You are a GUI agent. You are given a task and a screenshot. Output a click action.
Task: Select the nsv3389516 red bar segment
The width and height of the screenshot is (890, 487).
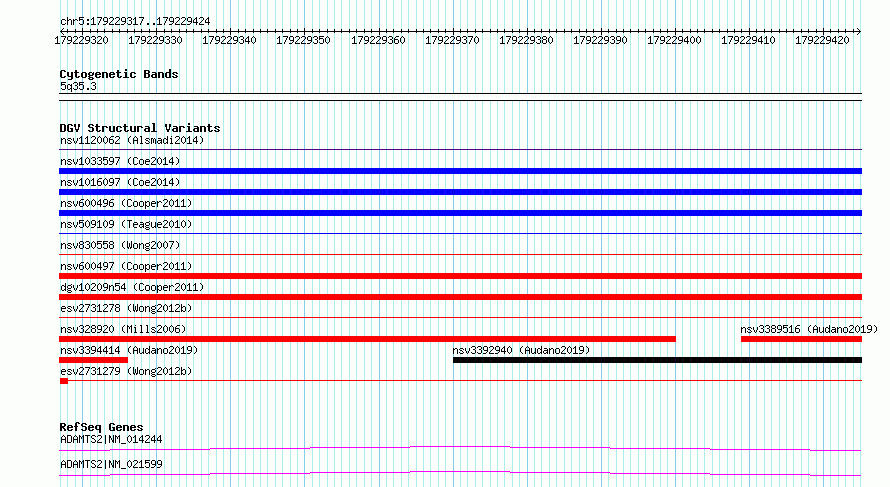pos(801,339)
